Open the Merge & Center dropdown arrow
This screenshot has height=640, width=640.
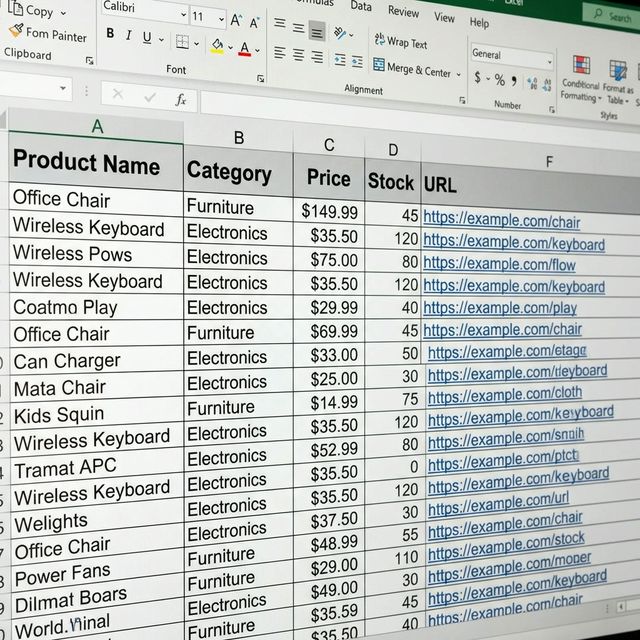(x=458, y=74)
